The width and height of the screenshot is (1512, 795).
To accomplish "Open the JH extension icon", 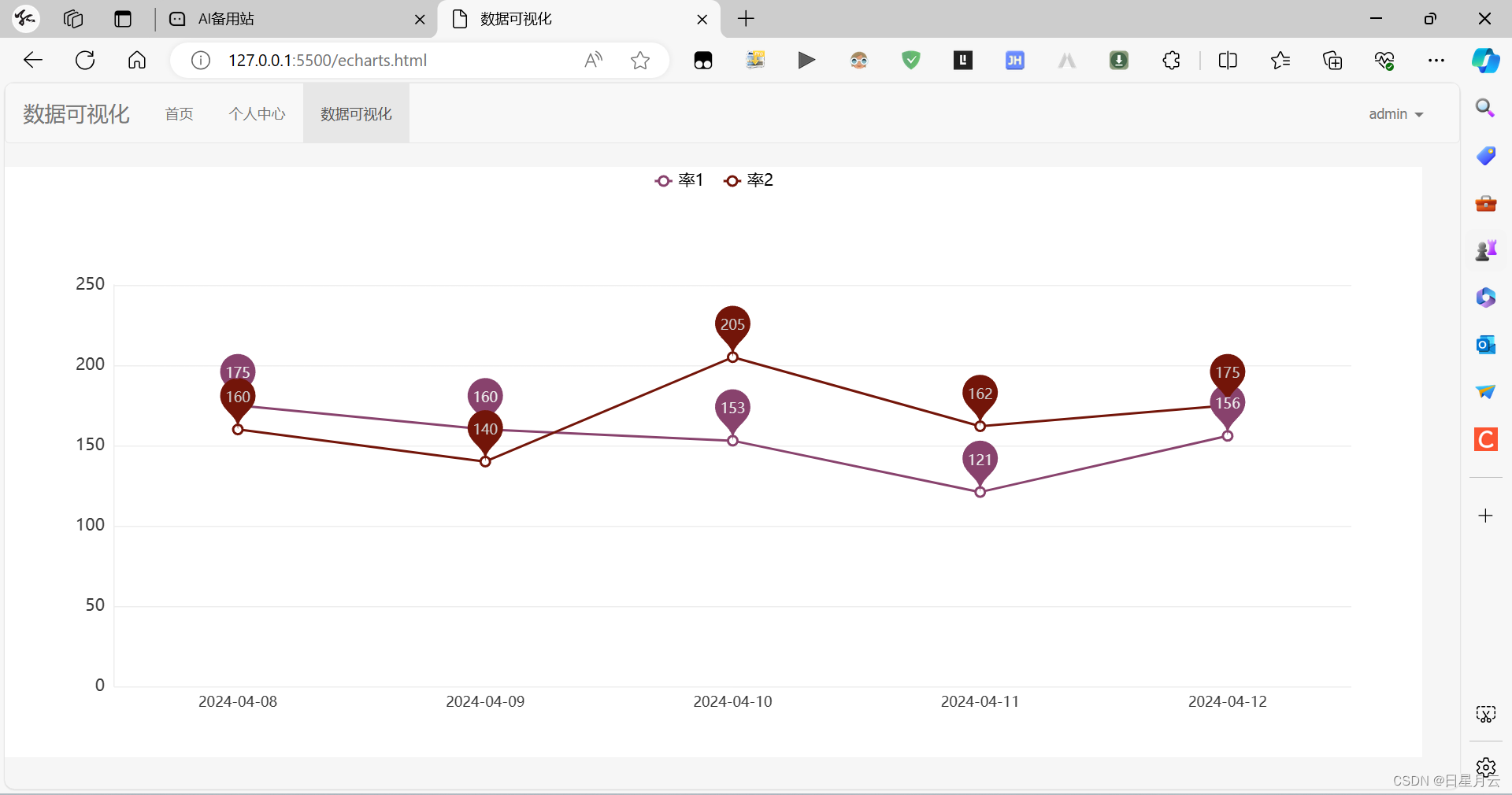I will coord(1015,60).
